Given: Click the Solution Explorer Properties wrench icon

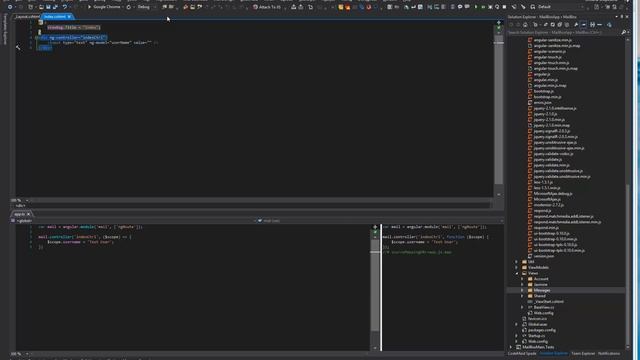Looking at the screenshot, I should click(576, 25).
